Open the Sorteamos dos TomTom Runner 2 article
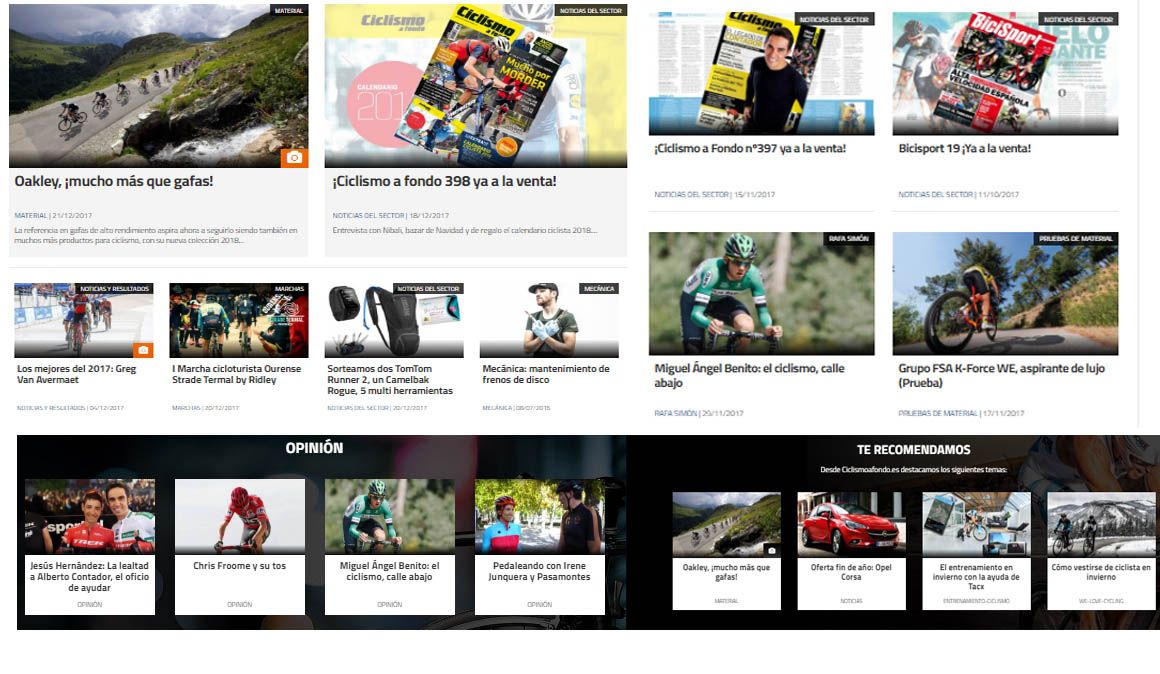Screen dimensions: 1160x674 point(390,380)
